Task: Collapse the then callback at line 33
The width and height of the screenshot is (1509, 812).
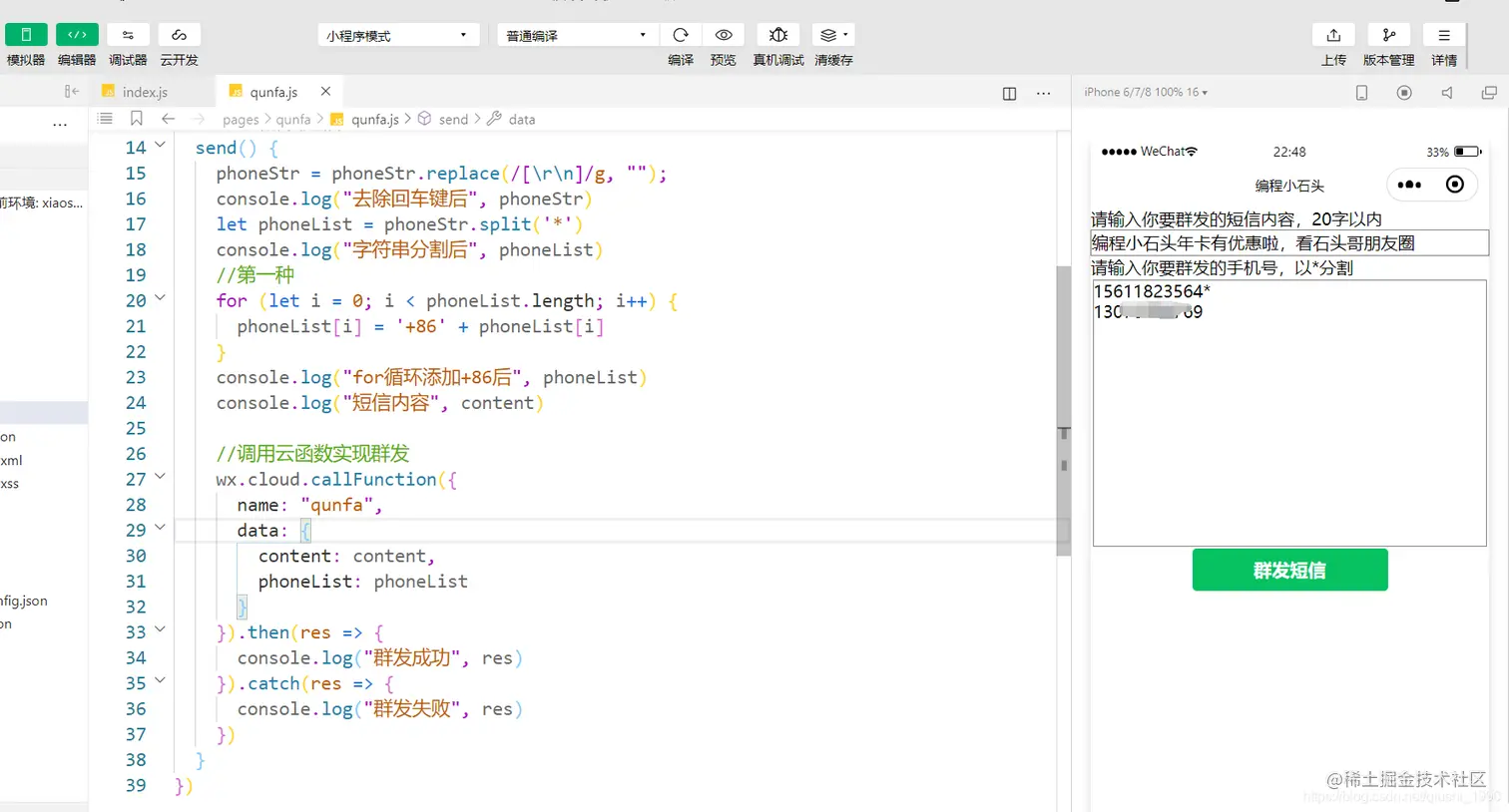Action: pos(160,631)
